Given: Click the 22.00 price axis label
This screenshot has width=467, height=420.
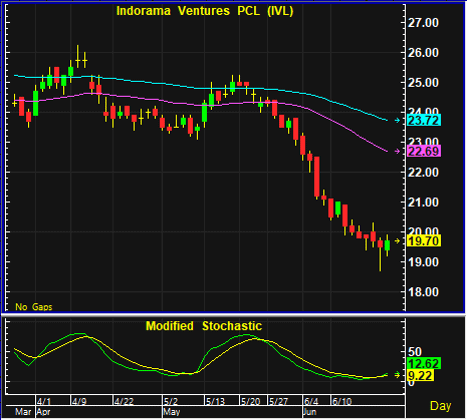Looking at the screenshot, I should click(x=423, y=172).
